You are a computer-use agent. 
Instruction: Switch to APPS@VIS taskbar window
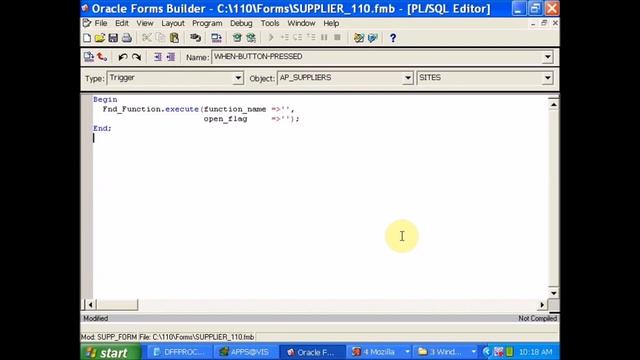pyautogui.click(x=245, y=352)
